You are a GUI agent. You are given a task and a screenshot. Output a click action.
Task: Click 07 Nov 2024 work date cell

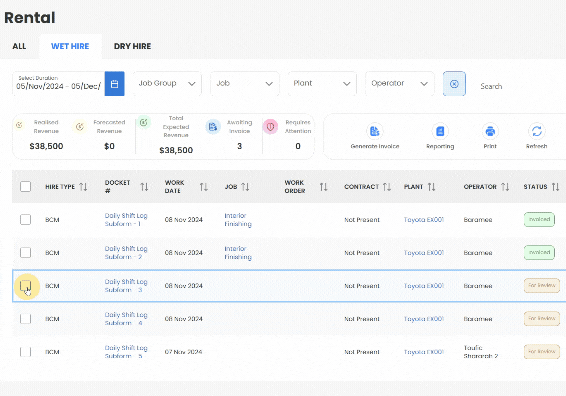pos(183,352)
